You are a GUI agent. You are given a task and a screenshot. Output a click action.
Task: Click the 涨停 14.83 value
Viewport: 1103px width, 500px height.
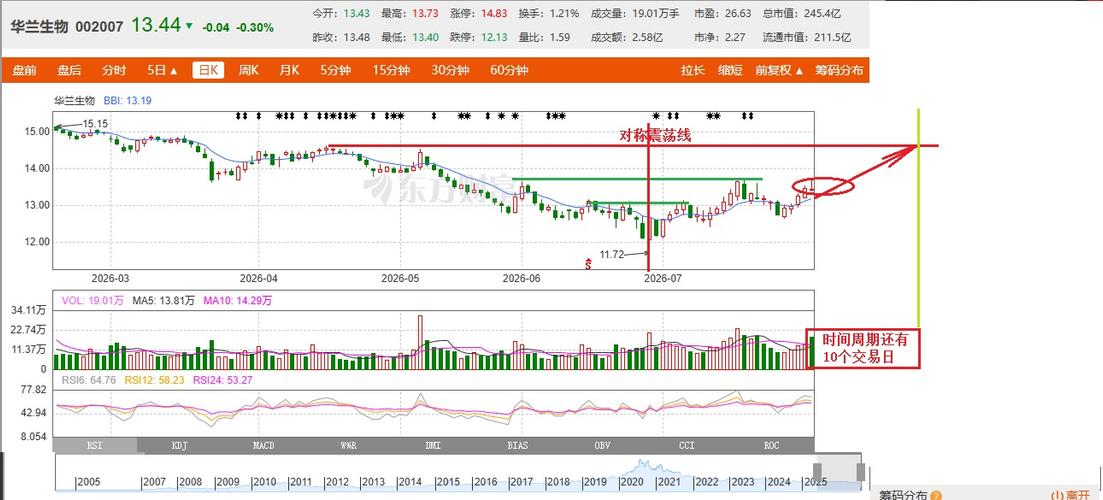point(495,13)
